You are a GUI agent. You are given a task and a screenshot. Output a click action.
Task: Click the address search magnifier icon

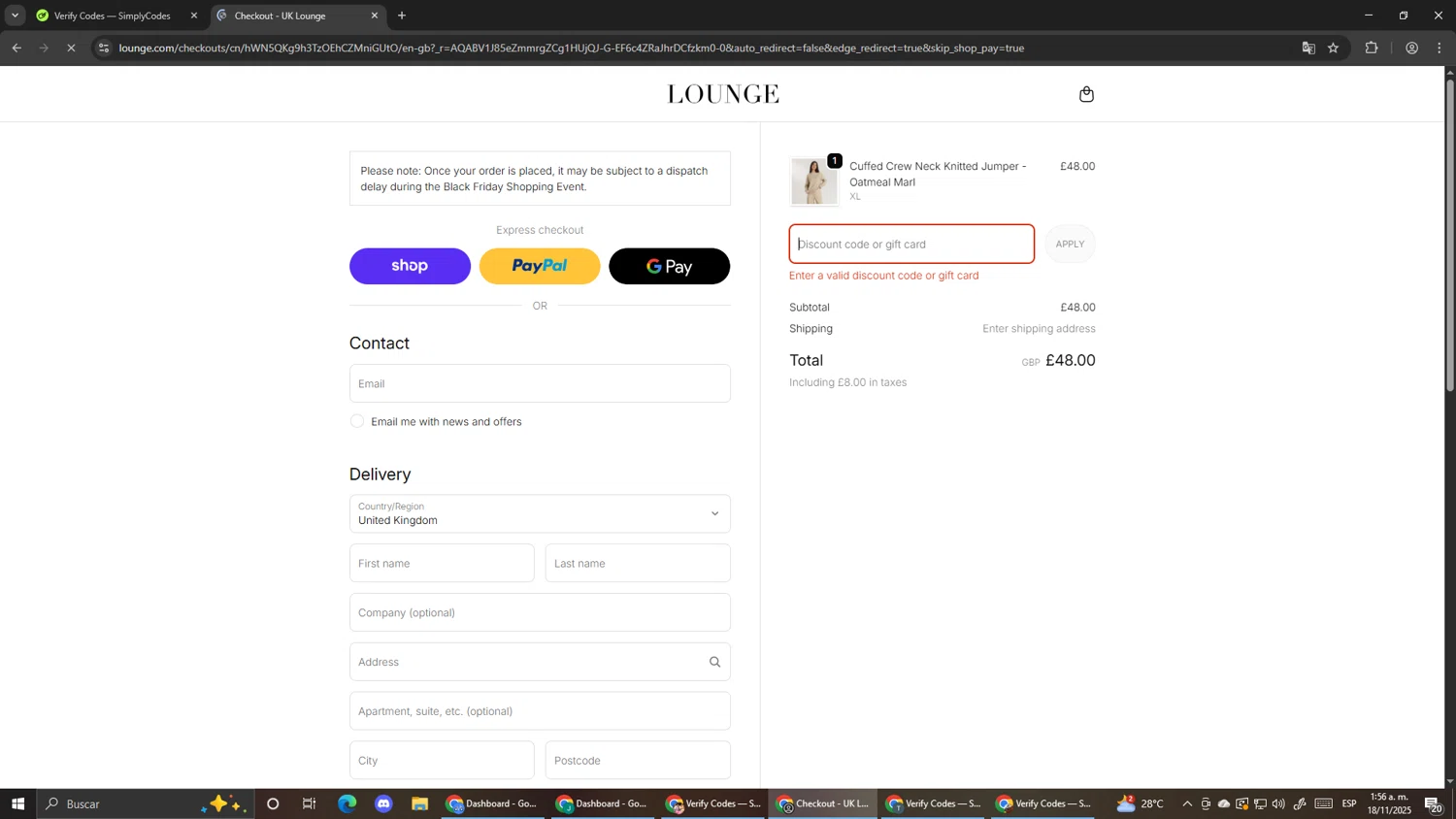click(x=714, y=662)
